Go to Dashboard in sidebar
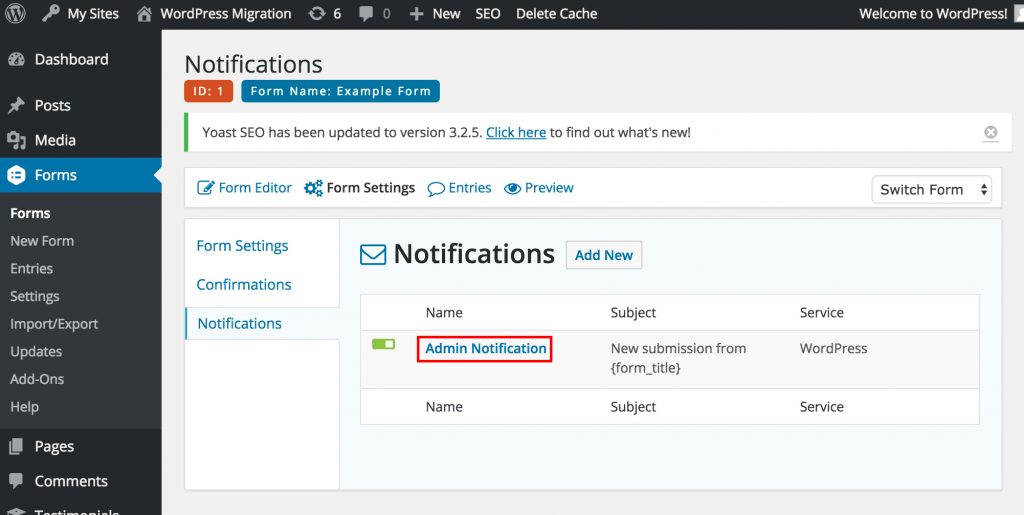The image size is (1024, 515). point(72,59)
